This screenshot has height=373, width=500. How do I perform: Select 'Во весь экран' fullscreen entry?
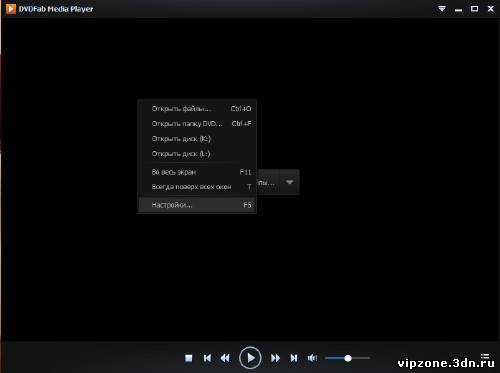click(197, 172)
